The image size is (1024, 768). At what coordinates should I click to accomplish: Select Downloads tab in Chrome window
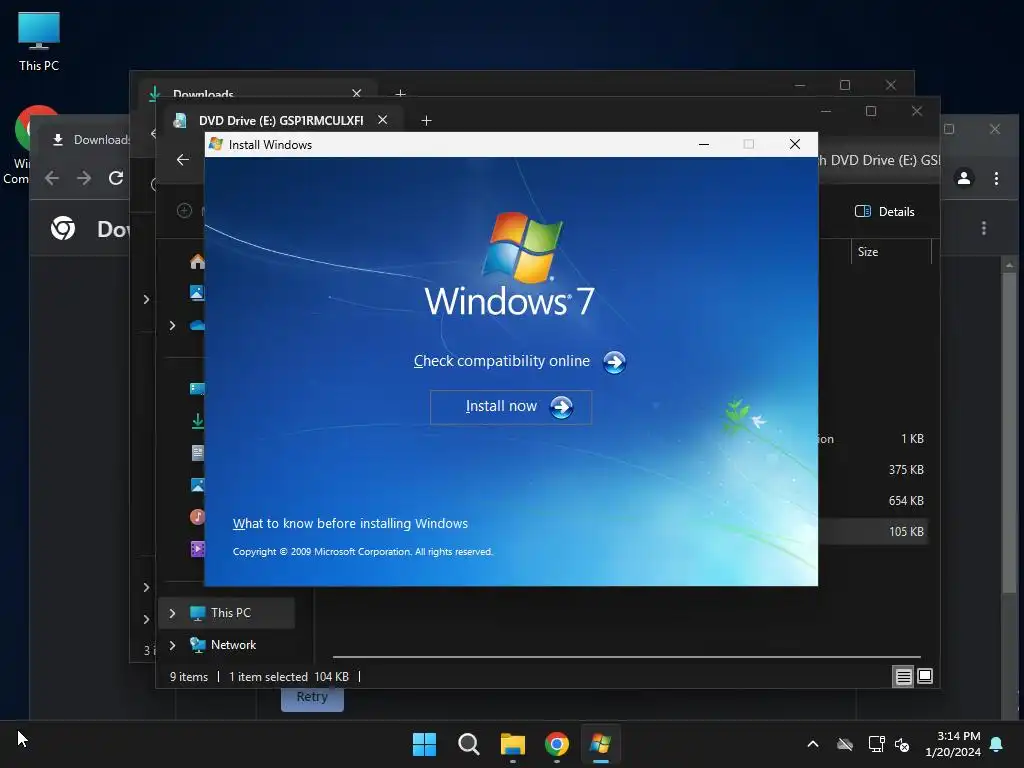[x=90, y=140]
